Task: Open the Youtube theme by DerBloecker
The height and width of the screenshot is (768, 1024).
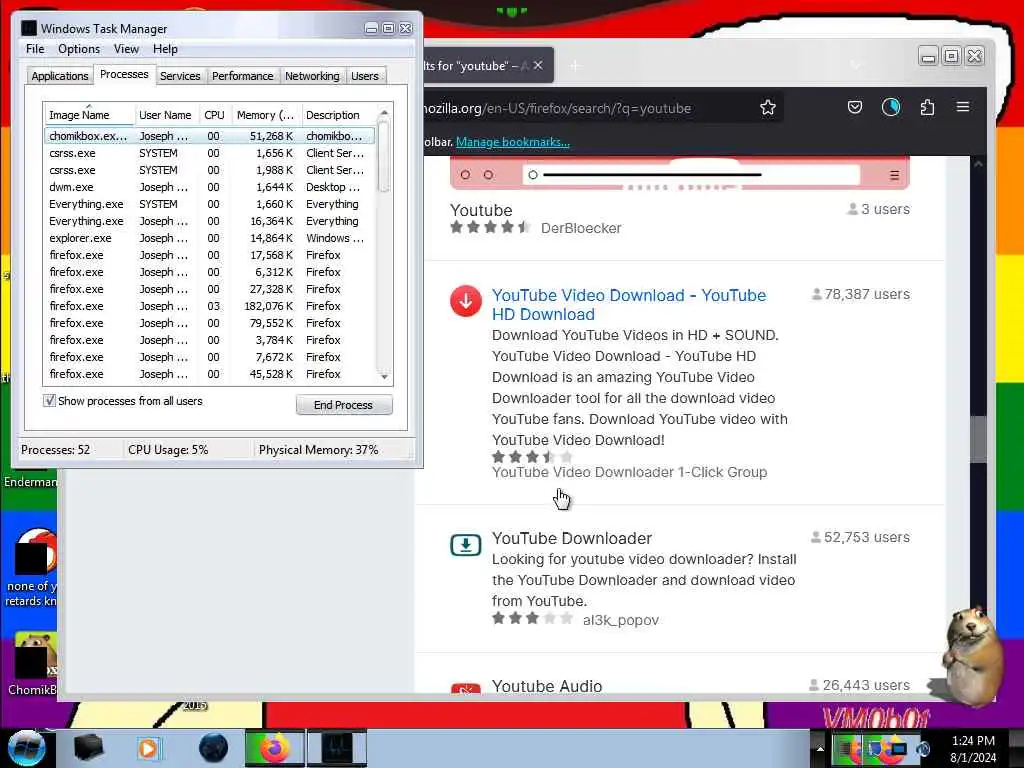Action: [x=481, y=210]
